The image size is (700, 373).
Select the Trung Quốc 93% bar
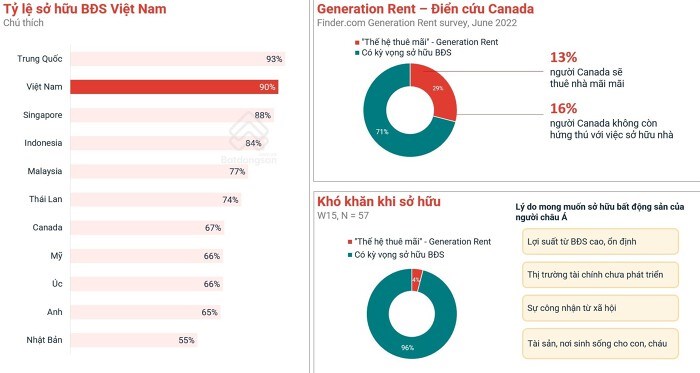tap(178, 59)
